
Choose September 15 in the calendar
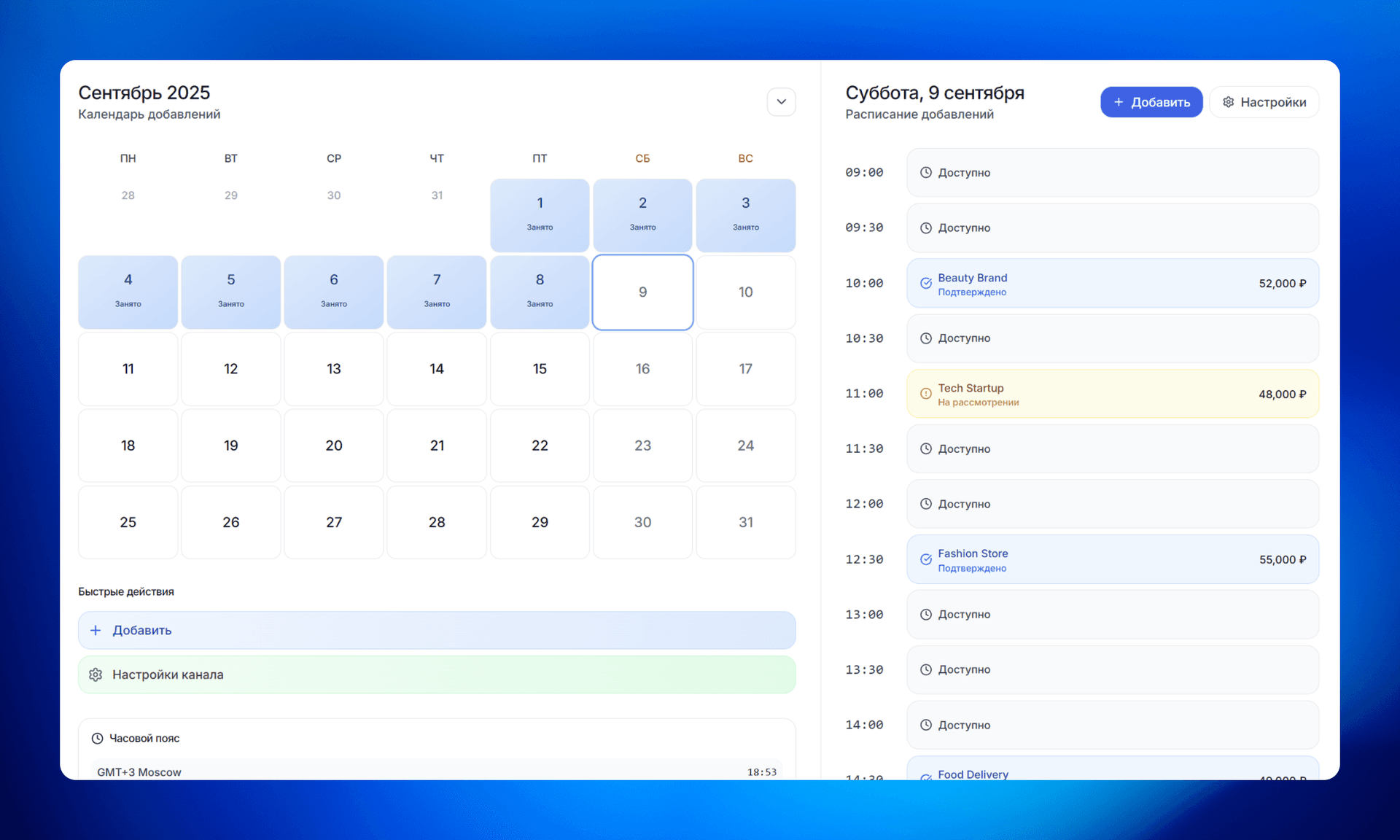(540, 369)
